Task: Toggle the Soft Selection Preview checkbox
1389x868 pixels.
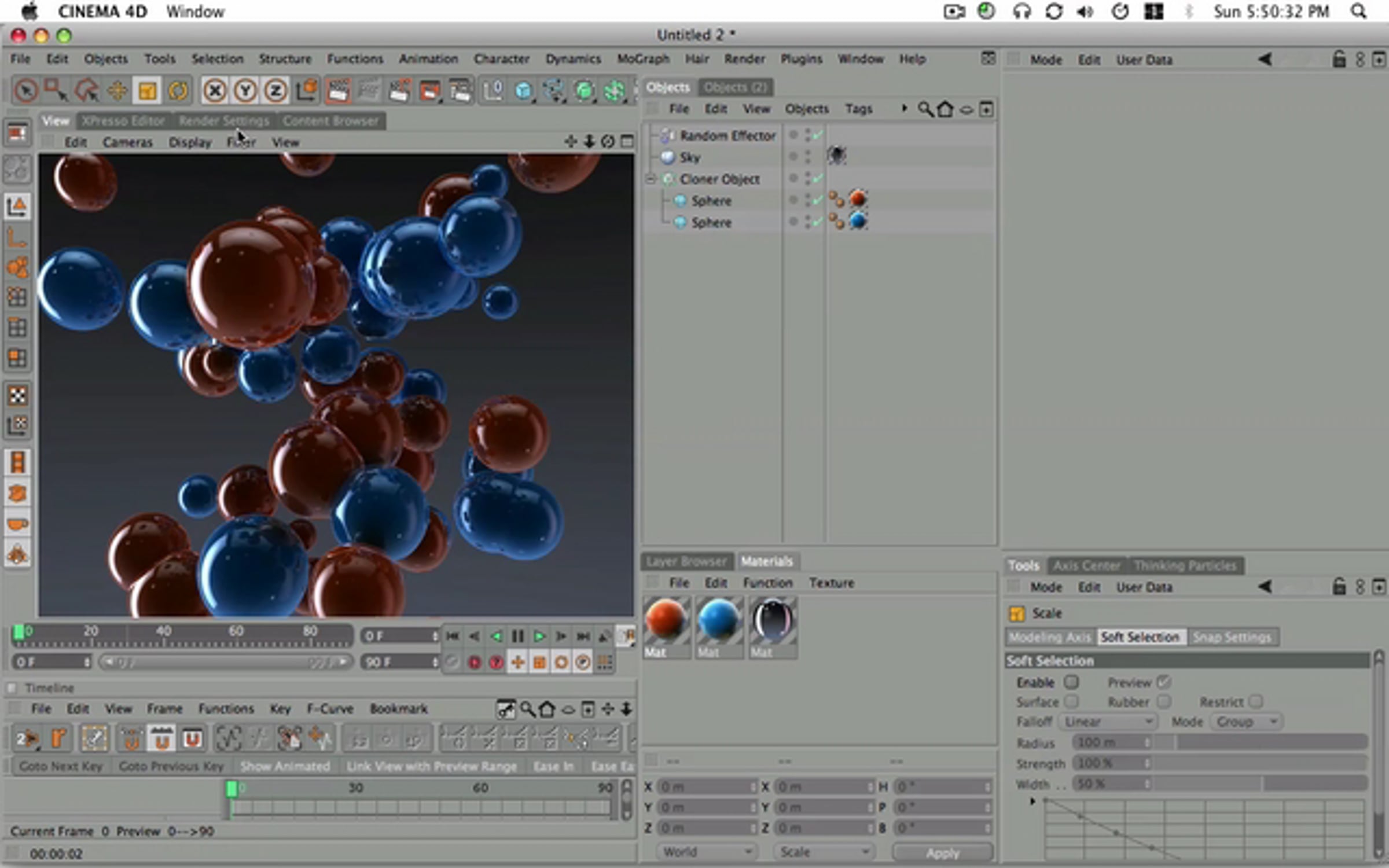Action: [x=1163, y=682]
